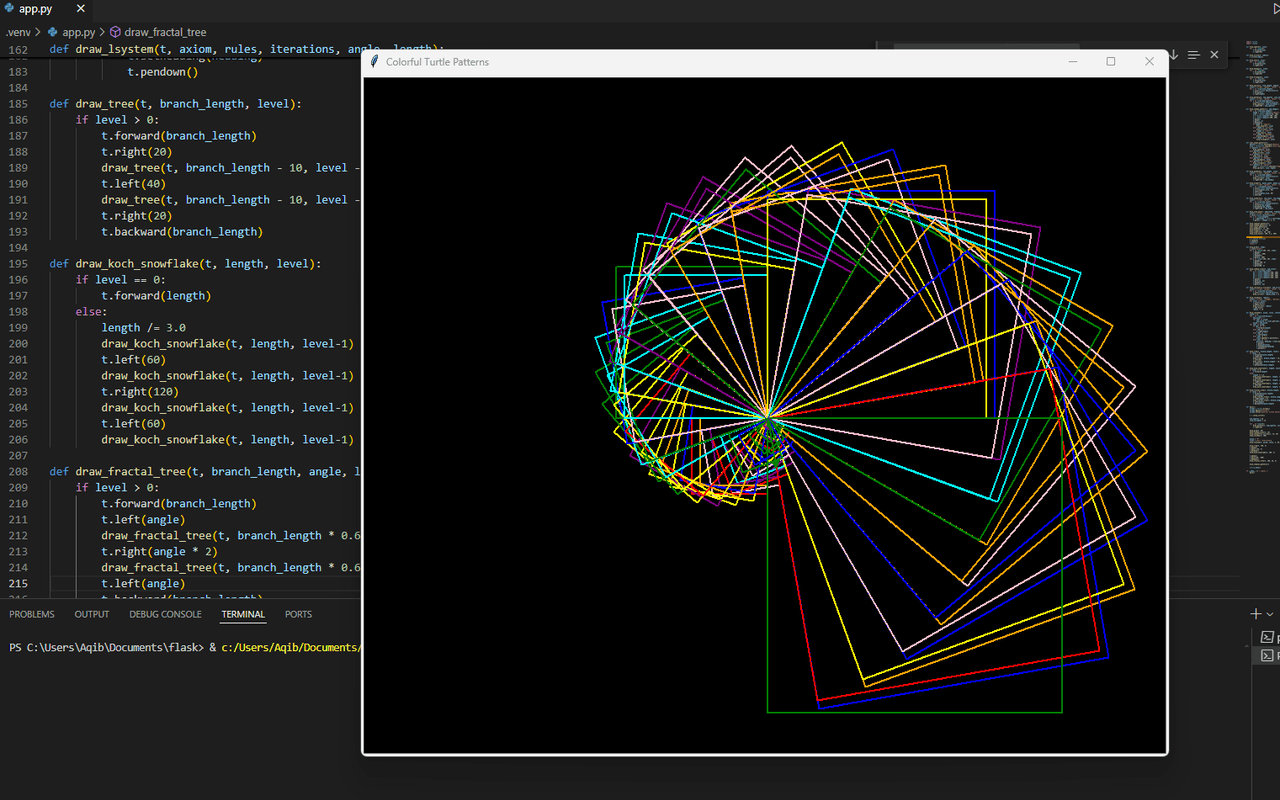The width and height of the screenshot is (1280, 800).
Task: Open the .venv breadcrumb folder
Action: [17, 32]
